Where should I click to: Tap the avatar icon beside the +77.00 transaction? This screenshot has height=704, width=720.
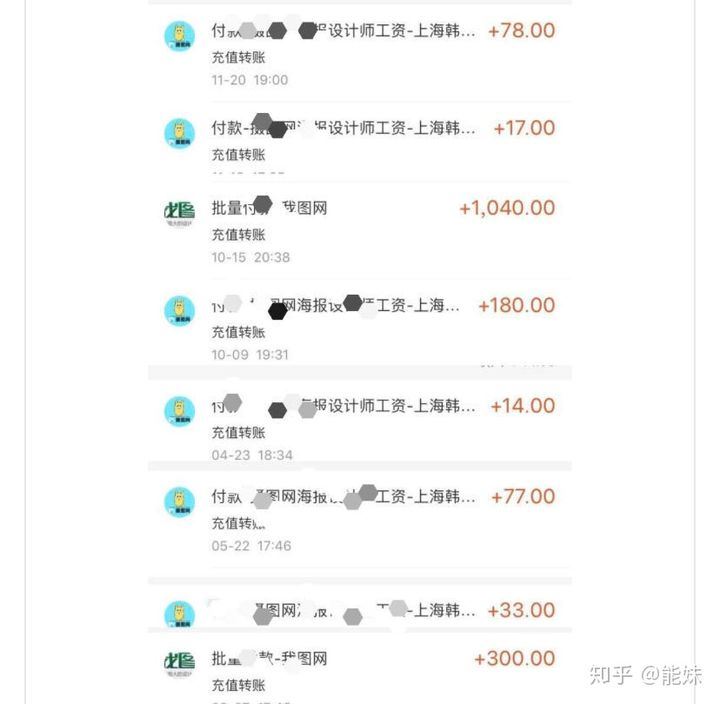180,502
